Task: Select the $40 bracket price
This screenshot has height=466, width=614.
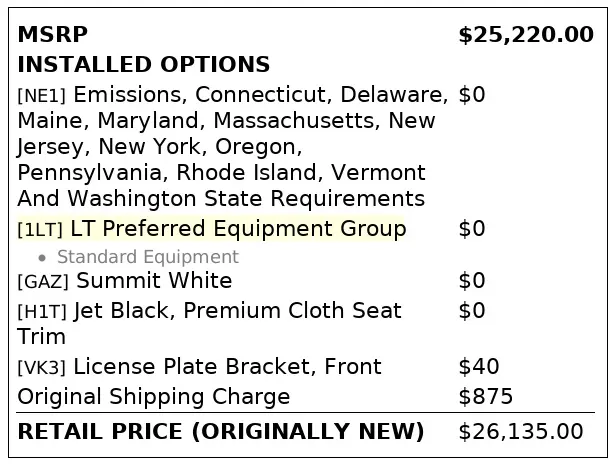Action: coord(479,367)
